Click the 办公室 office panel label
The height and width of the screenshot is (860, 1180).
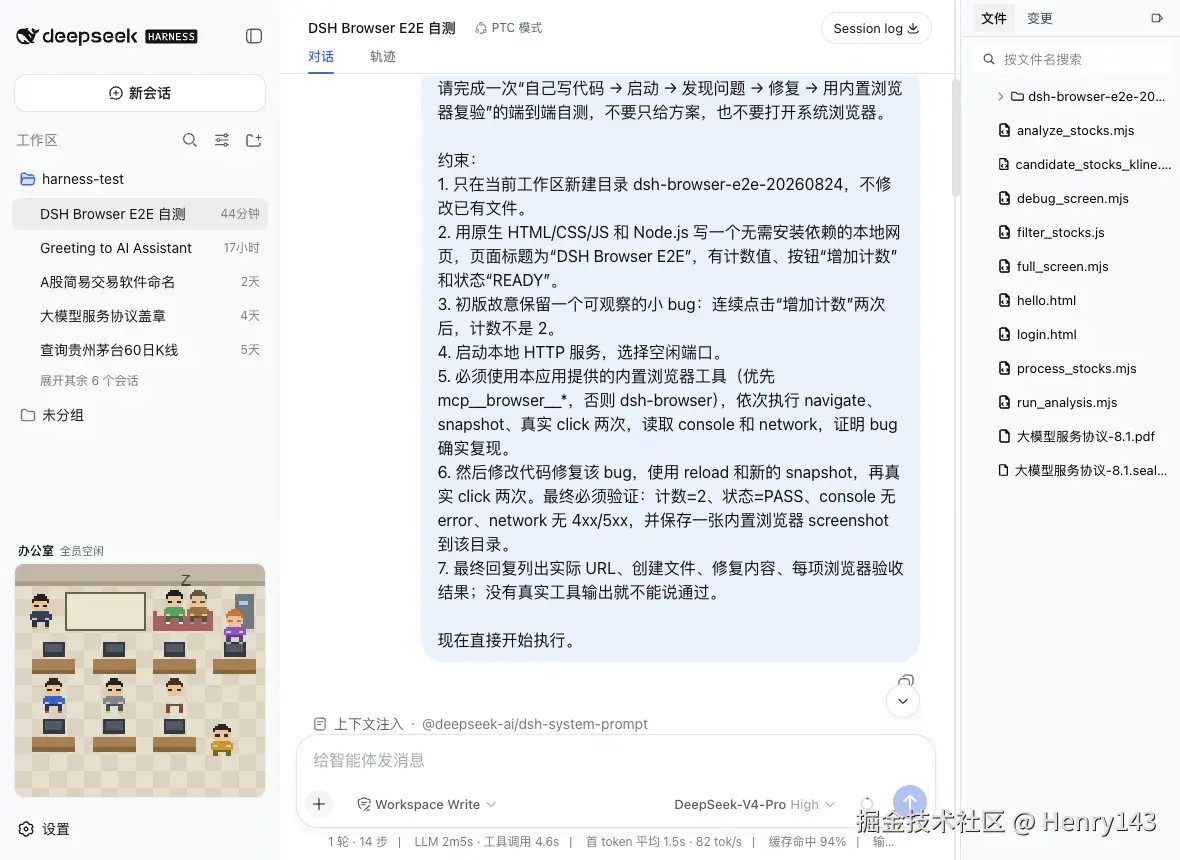coord(35,550)
